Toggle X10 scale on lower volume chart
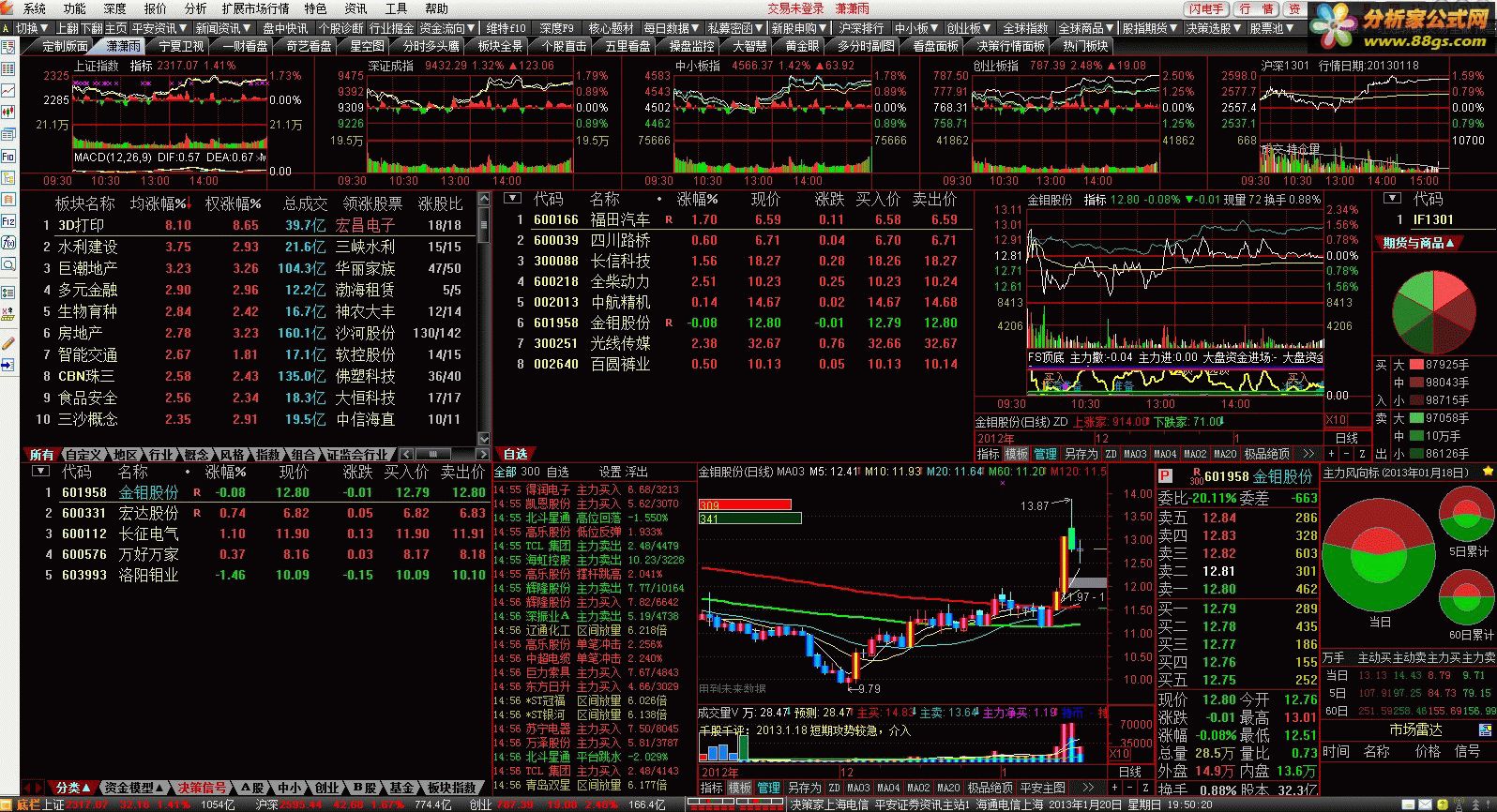 pyautogui.click(x=1119, y=754)
